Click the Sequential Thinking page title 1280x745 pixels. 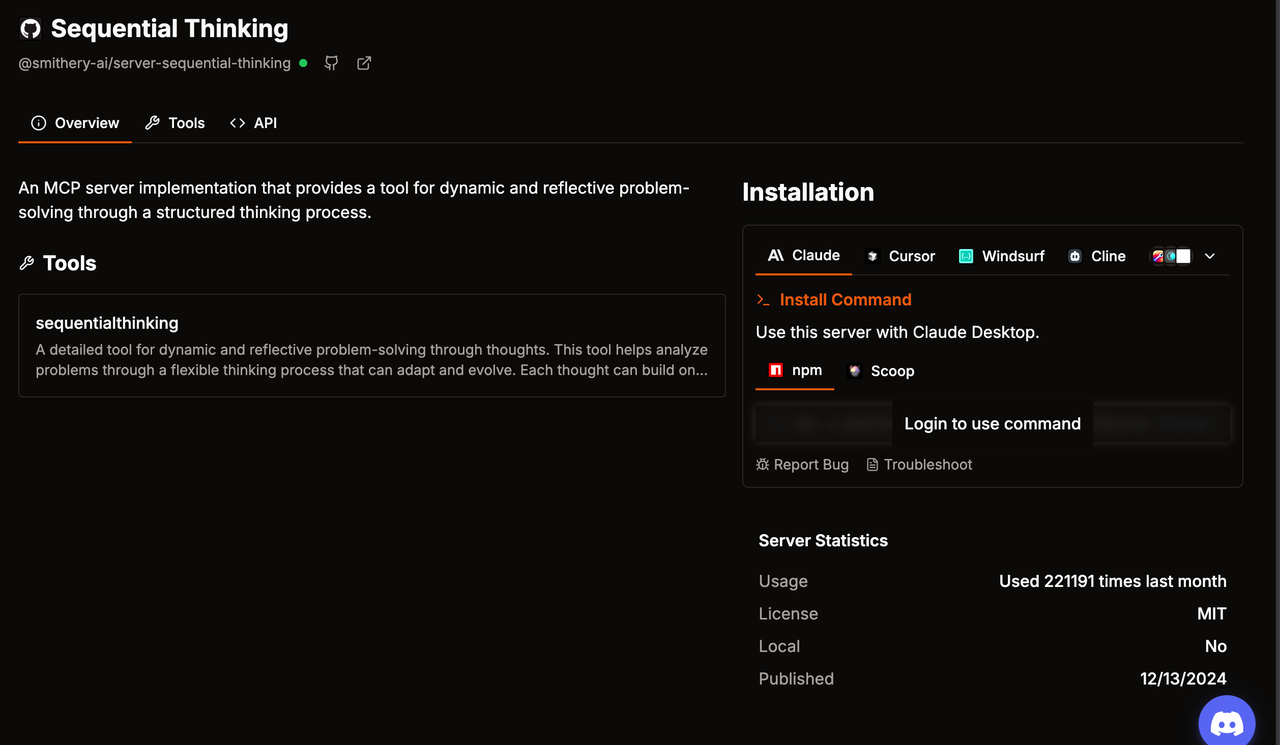[169, 29]
